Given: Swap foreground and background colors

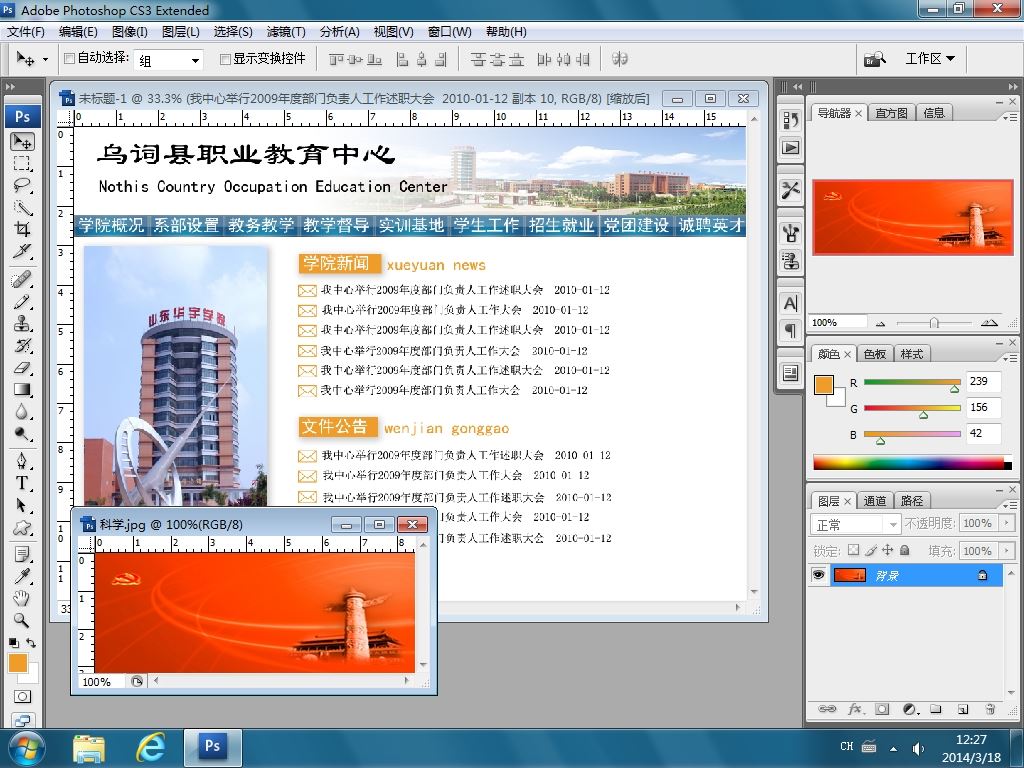Looking at the screenshot, I should [31, 643].
